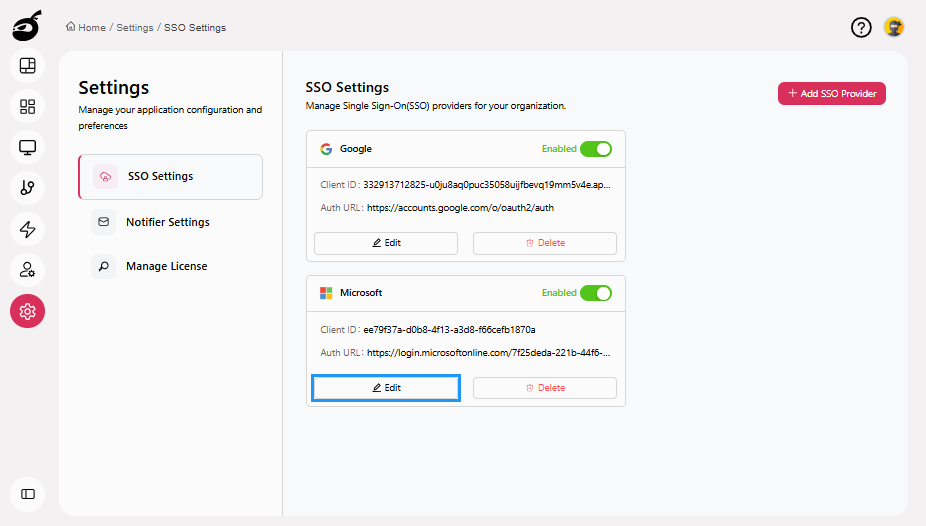Collapse the sidebar with the panel icon

pyautogui.click(x=27, y=494)
